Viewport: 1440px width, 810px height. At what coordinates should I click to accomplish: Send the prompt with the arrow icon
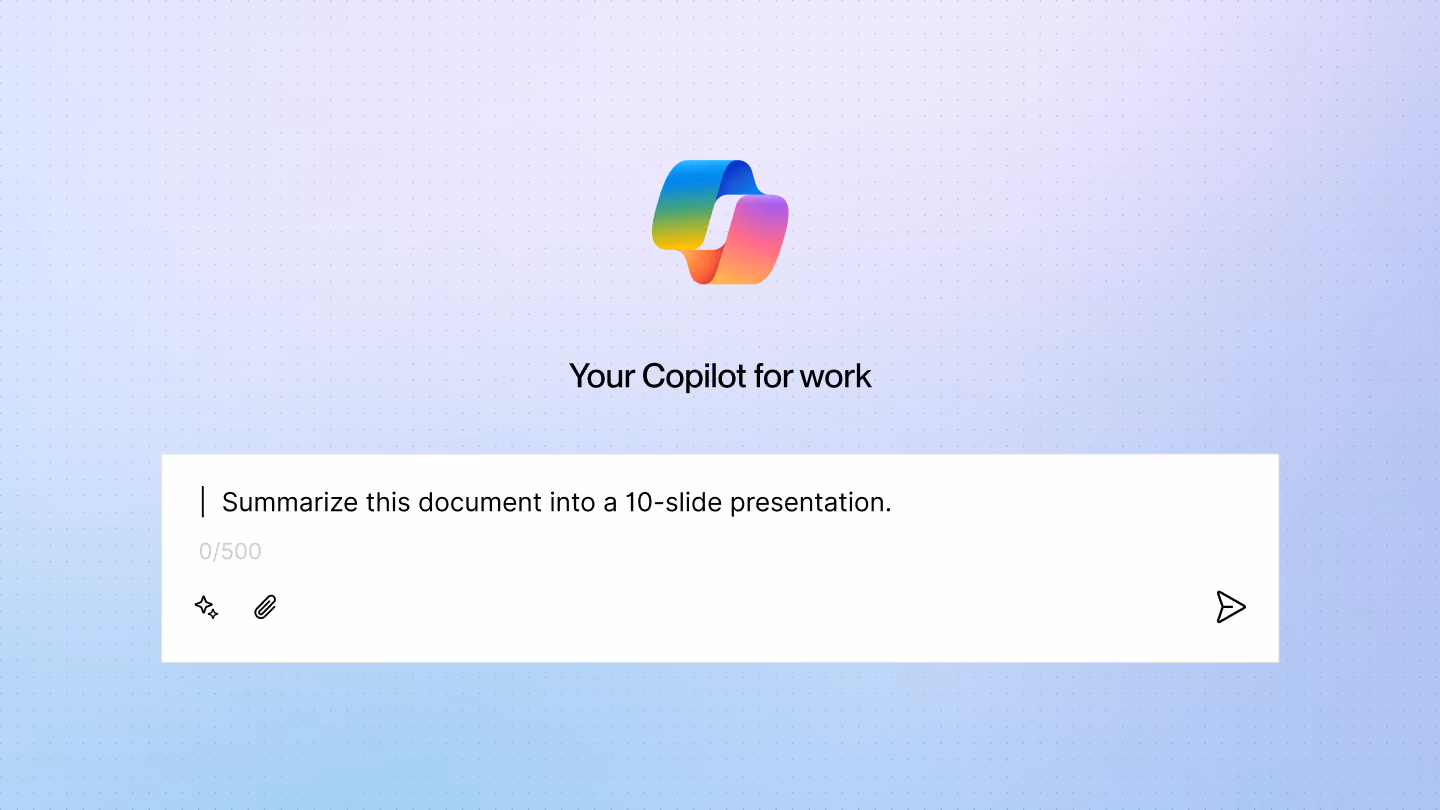1231,607
